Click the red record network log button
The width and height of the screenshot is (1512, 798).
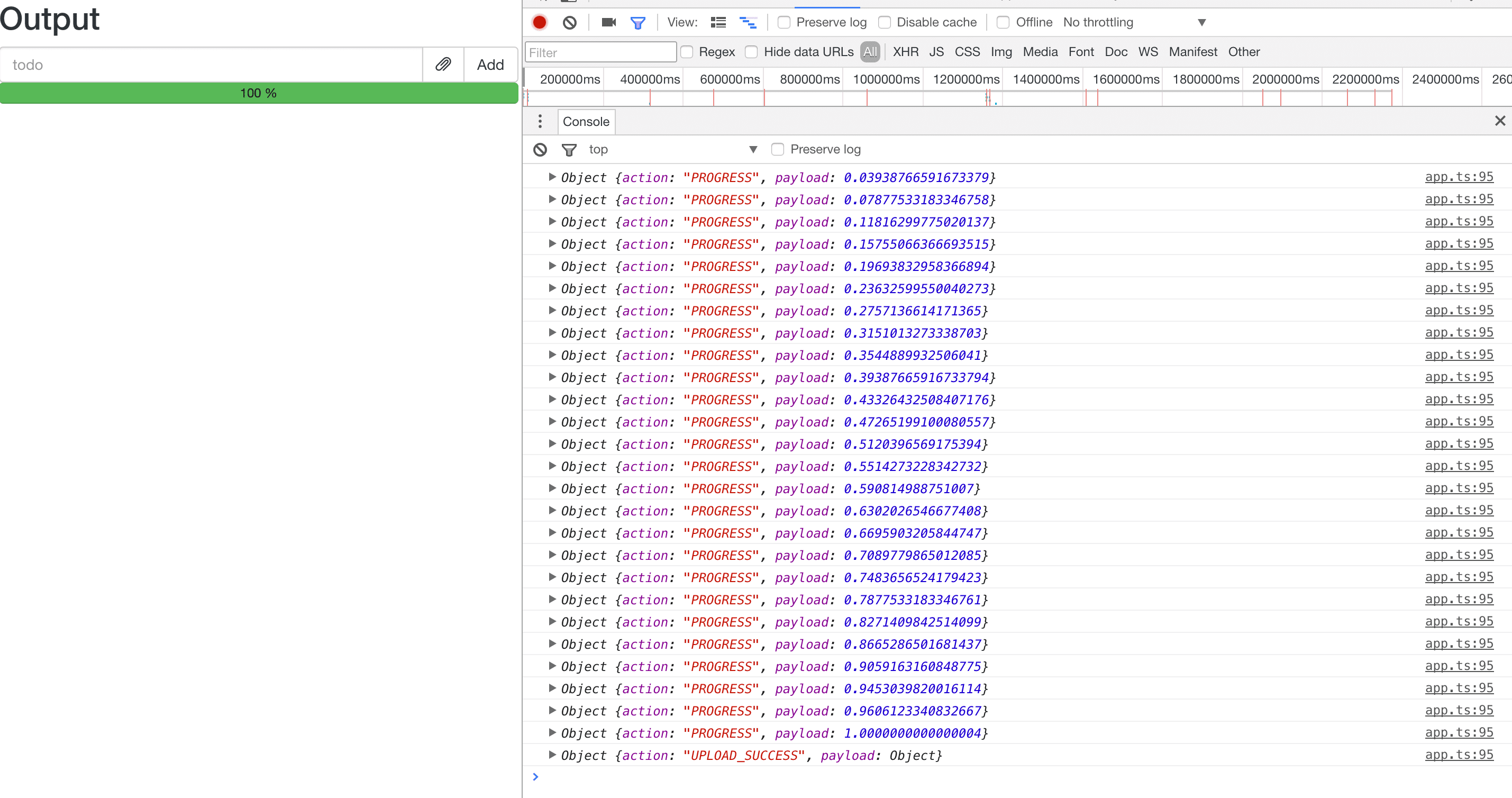click(x=539, y=22)
